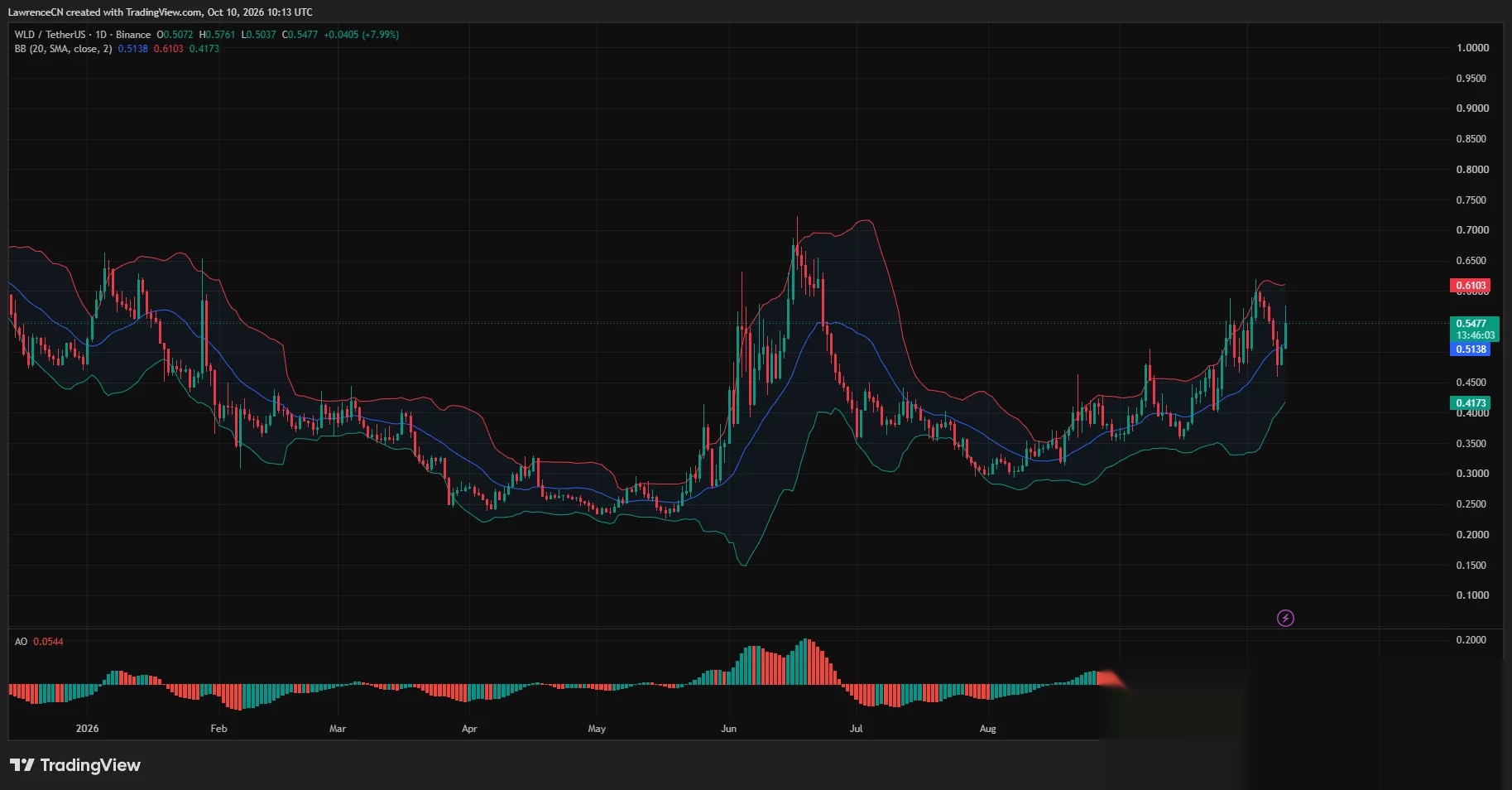Click the Feb label on time axis
1512x790 pixels.
[218, 729]
